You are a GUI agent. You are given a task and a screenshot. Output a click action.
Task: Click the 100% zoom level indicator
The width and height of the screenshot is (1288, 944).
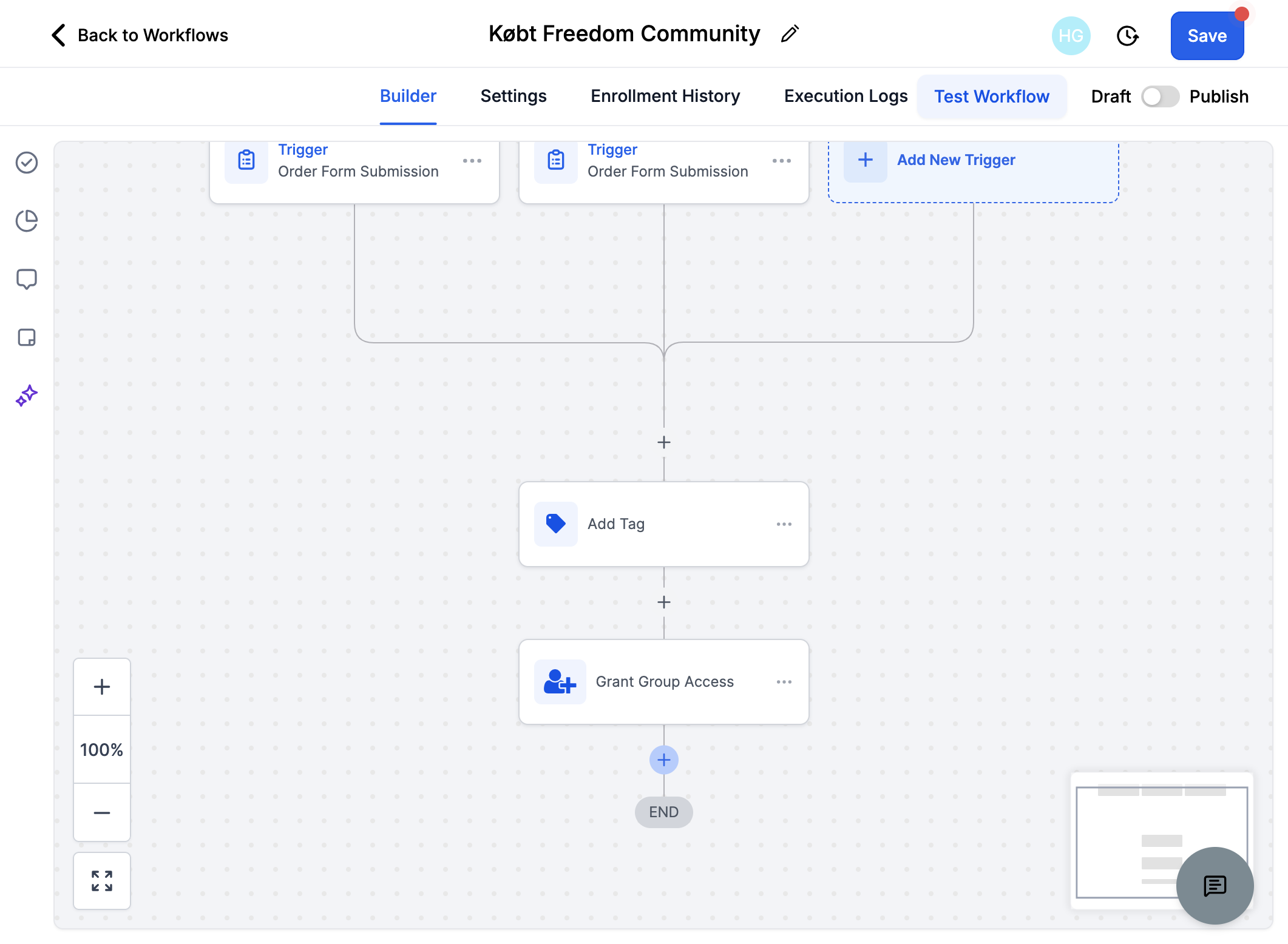tap(102, 750)
